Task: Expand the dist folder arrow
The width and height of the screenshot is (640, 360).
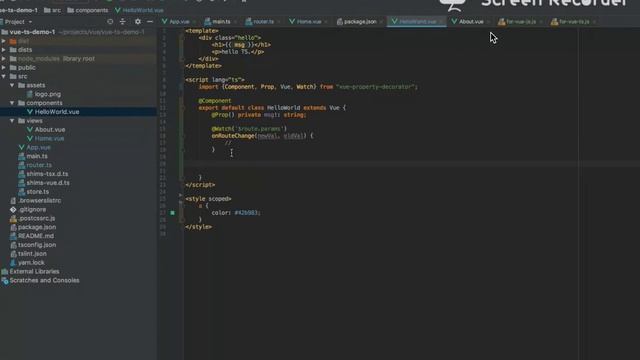Action: (x=4, y=41)
